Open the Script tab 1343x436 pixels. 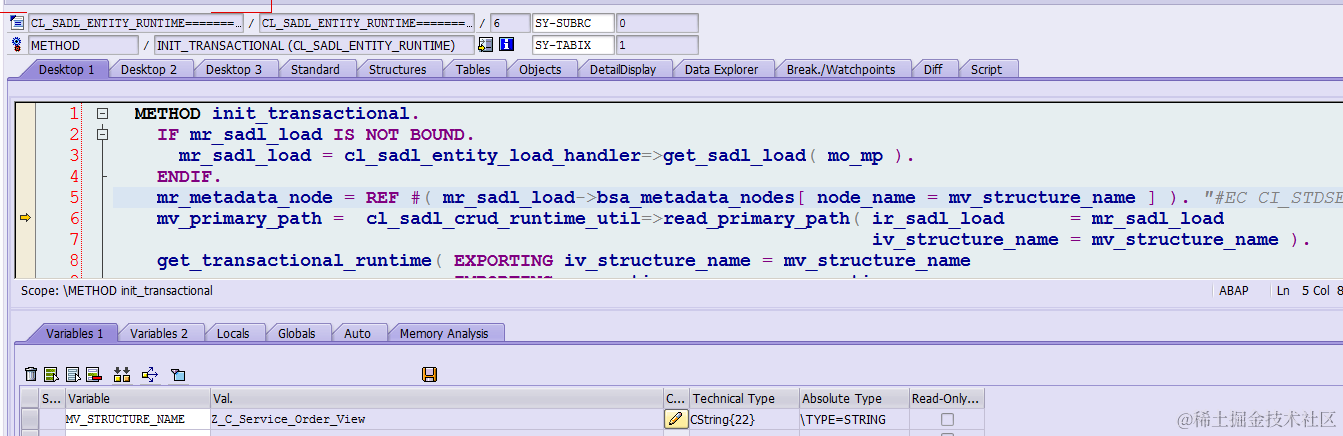(x=986, y=69)
